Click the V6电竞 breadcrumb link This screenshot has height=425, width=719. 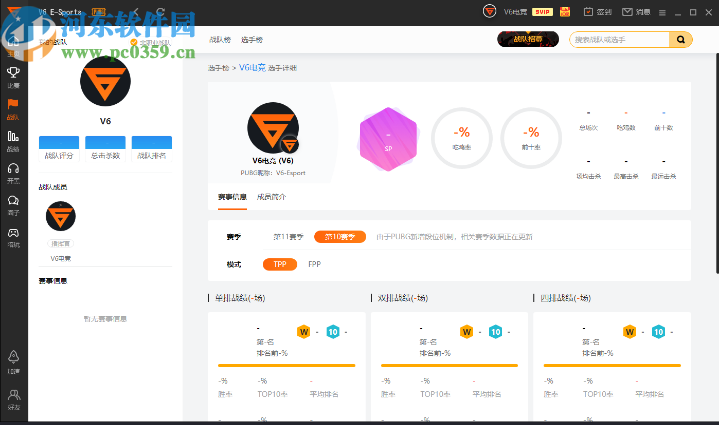(252, 67)
